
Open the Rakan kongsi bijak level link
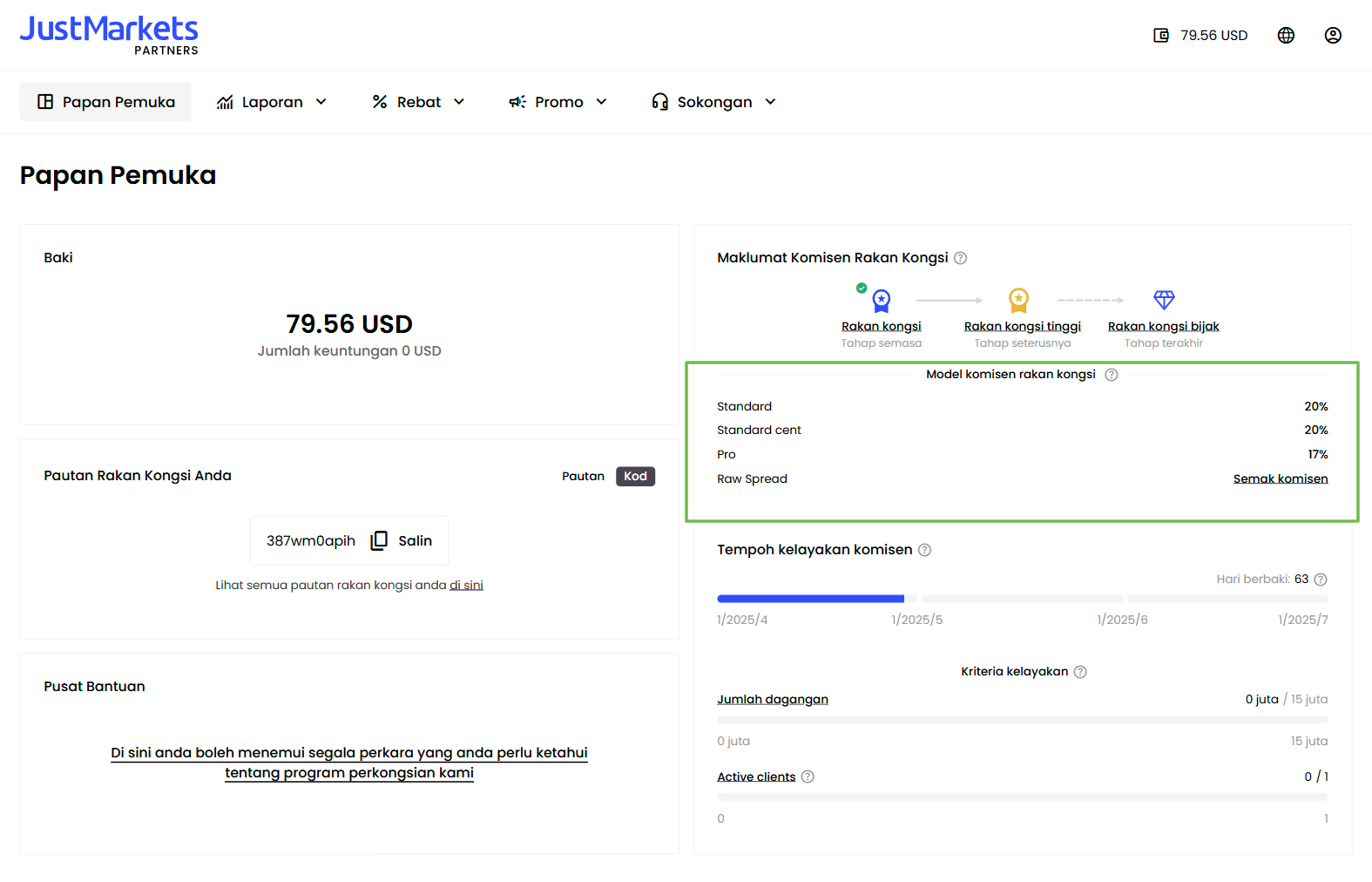coord(1163,327)
